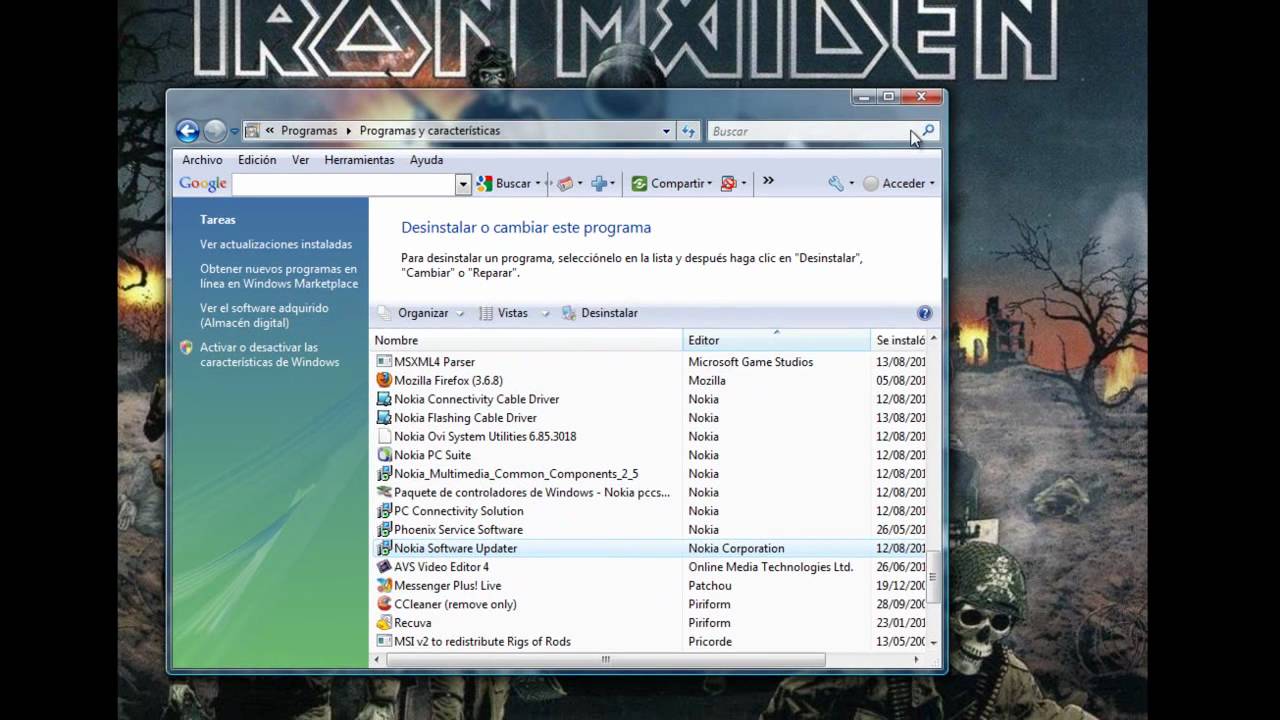Select Nokia Software Updater icon

click(x=384, y=548)
